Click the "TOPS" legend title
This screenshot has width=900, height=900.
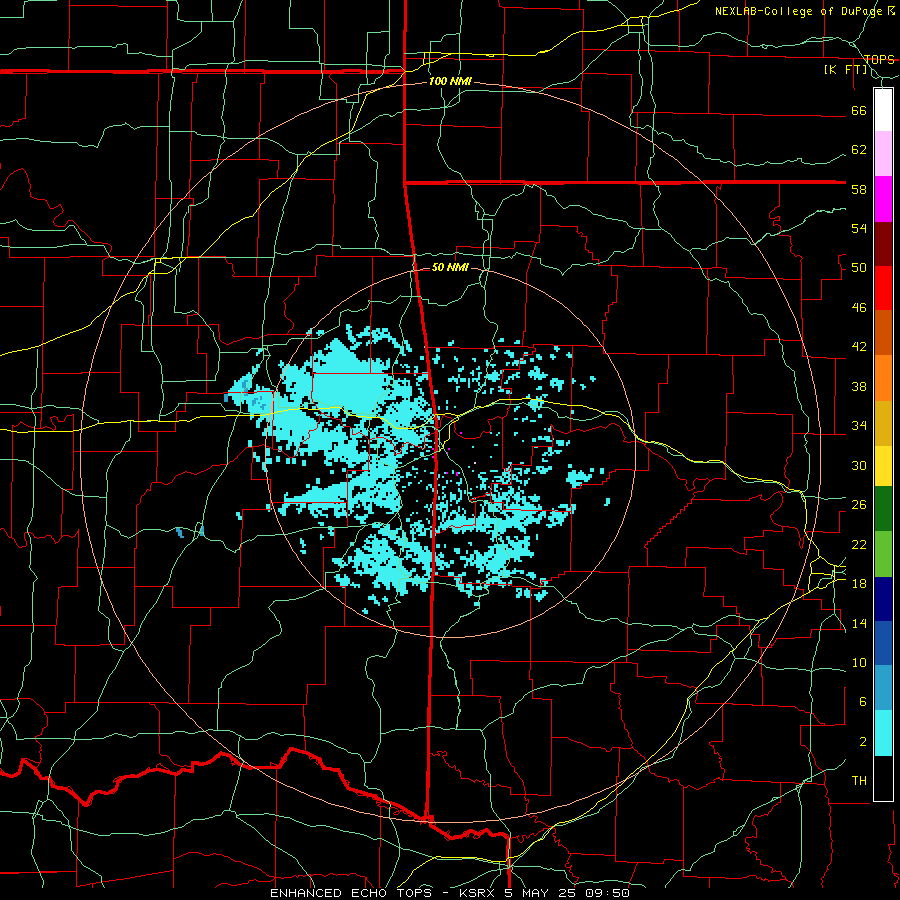pos(879,60)
